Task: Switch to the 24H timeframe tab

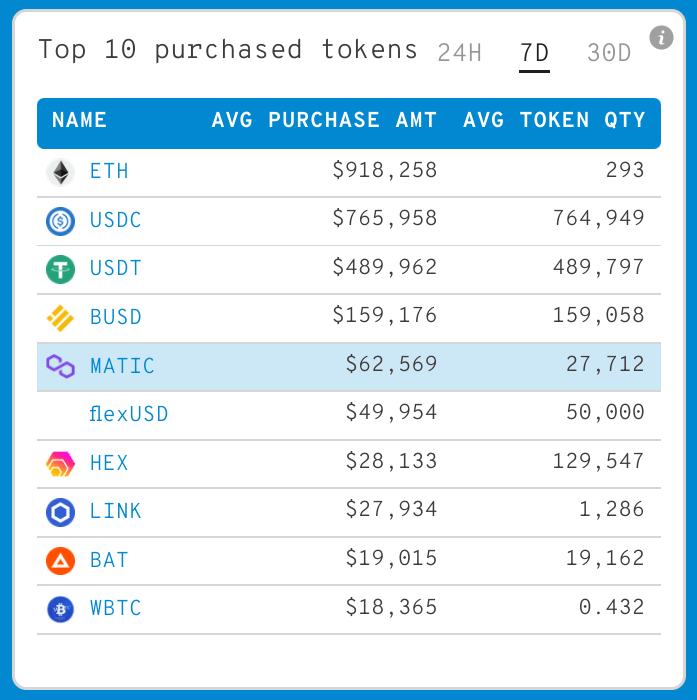Action: point(460,53)
